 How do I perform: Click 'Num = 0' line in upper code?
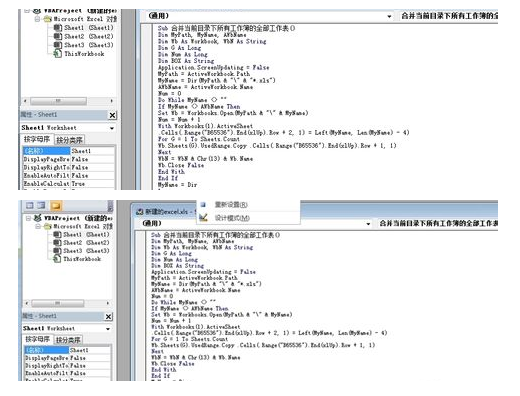(169, 94)
